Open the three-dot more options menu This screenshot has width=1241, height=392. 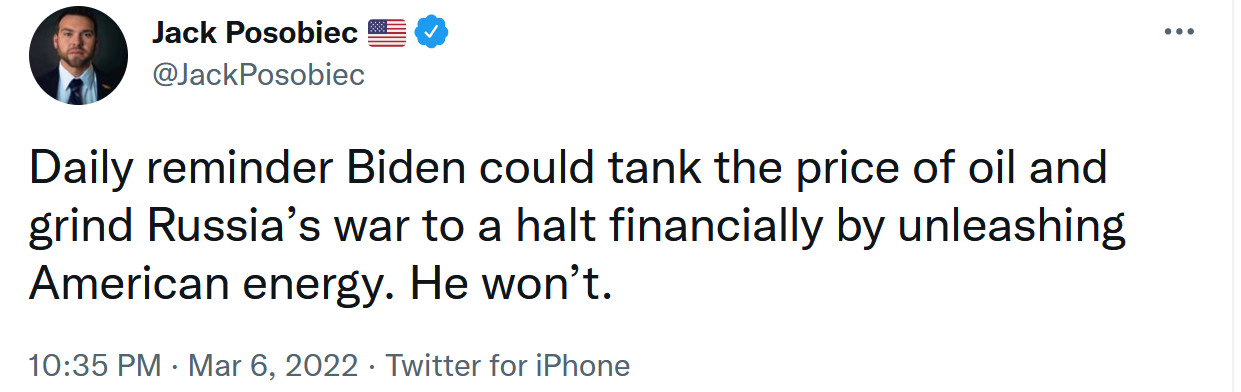tap(1180, 32)
